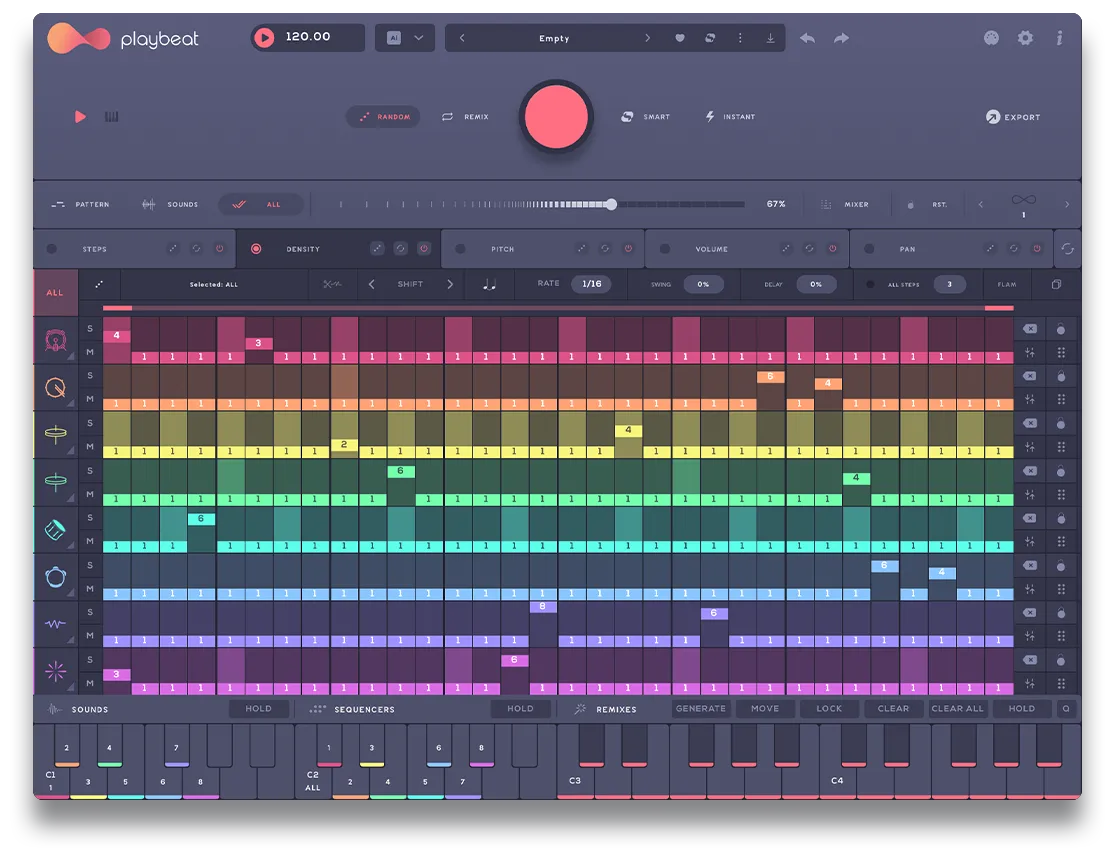Open the RATE 1/16 dropdown

point(592,284)
